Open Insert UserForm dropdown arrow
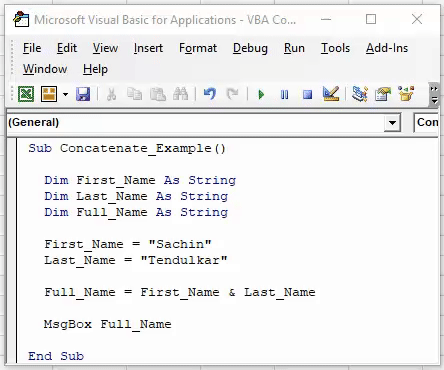 pos(65,95)
